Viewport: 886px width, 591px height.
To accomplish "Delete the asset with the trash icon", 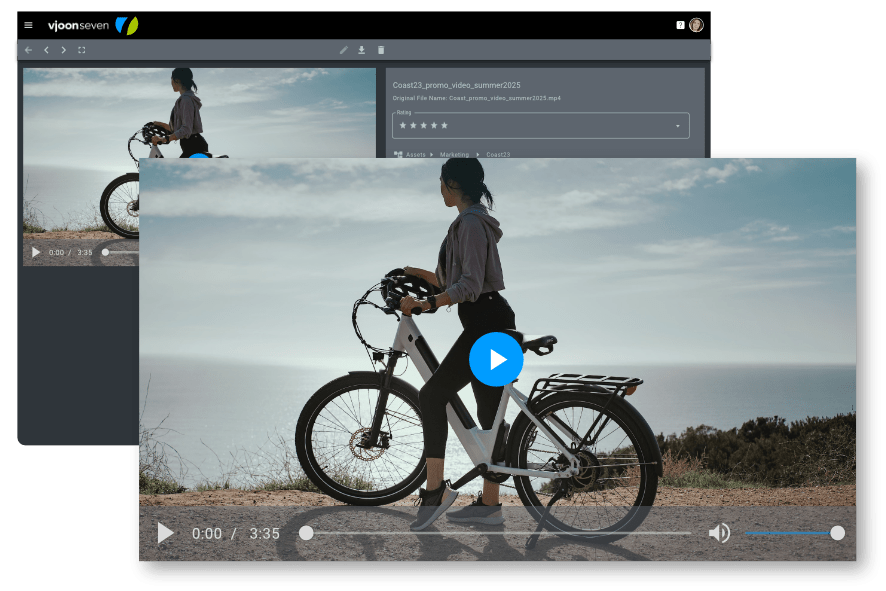I will click(x=380, y=49).
